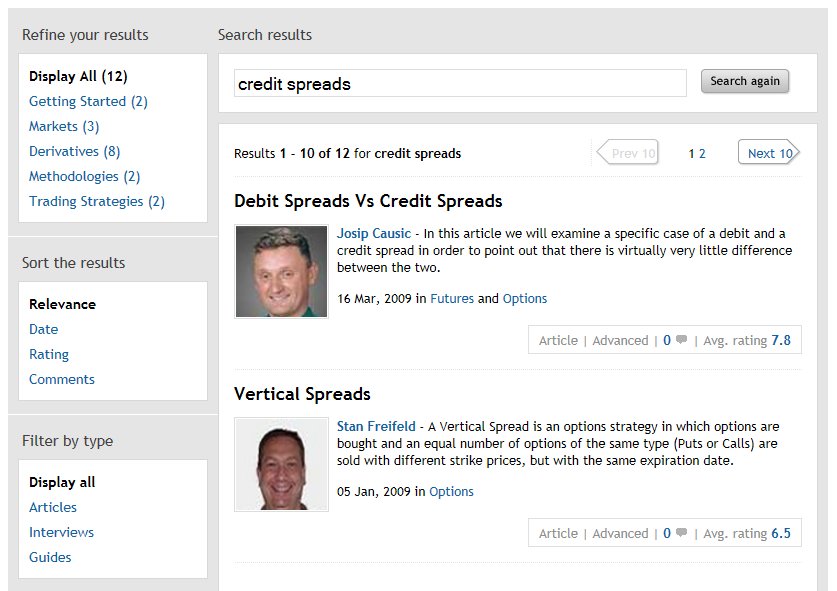
Task: Click comment bubble icon on Vertical Spreads article
Action: click(682, 534)
